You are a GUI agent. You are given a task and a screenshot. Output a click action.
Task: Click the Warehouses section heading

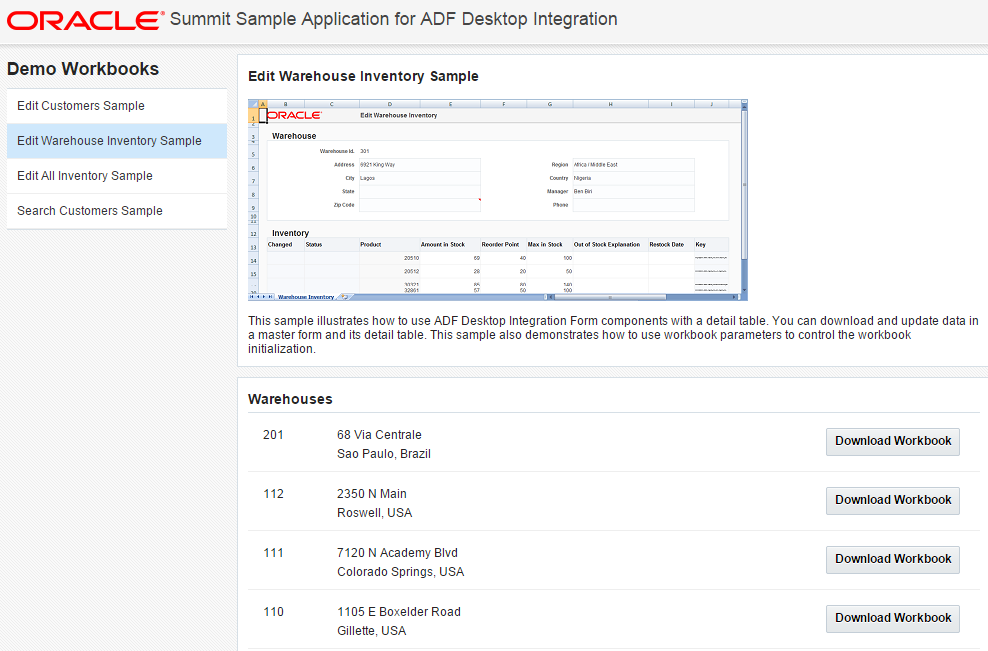(290, 399)
